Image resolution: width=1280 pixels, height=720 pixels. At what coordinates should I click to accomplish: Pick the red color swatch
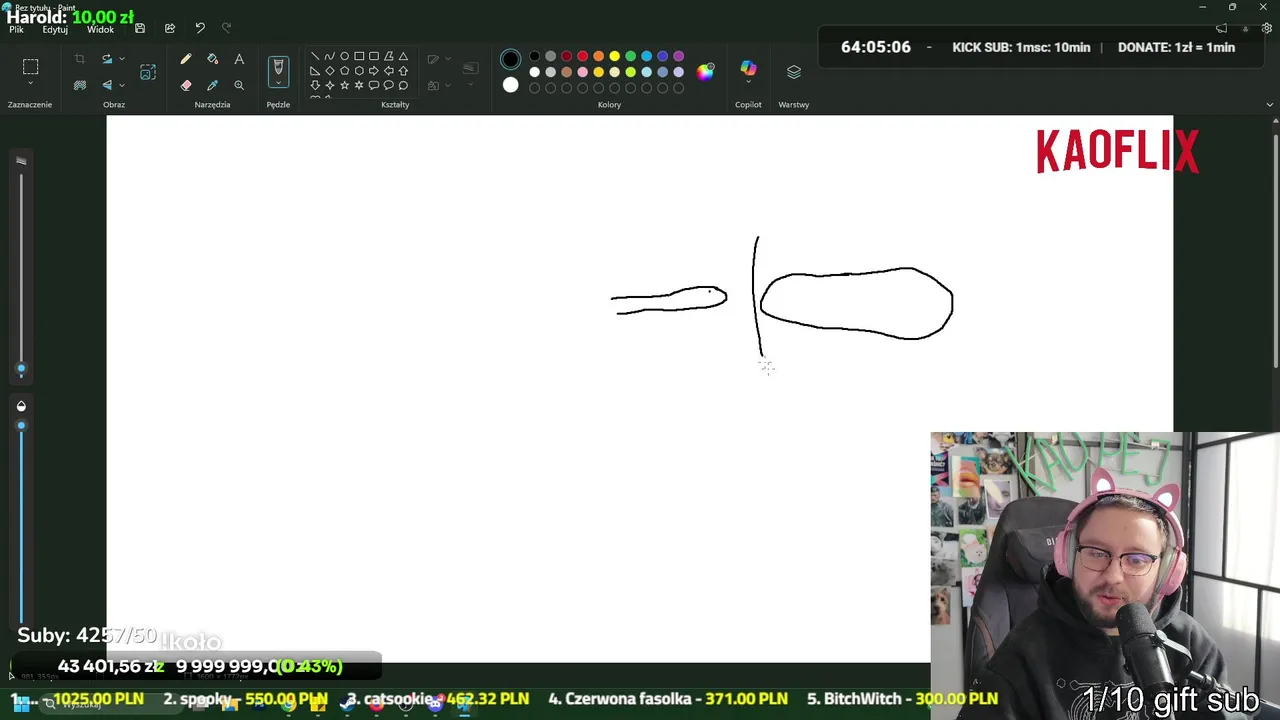coord(583,56)
